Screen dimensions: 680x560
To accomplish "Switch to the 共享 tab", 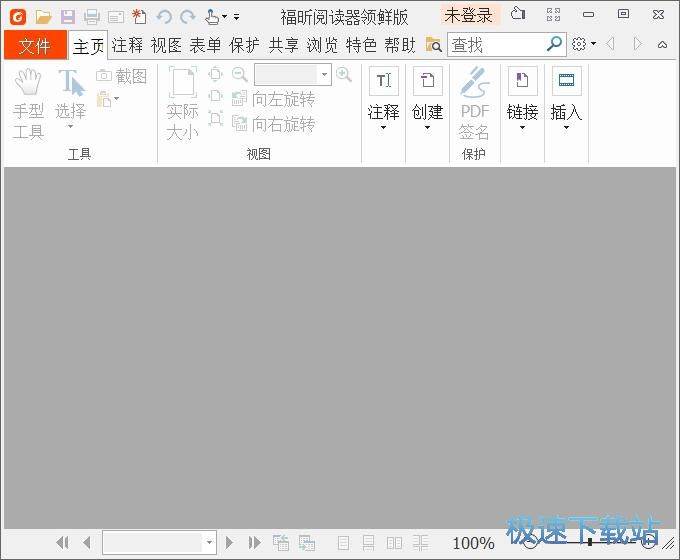I will (x=284, y=45).
